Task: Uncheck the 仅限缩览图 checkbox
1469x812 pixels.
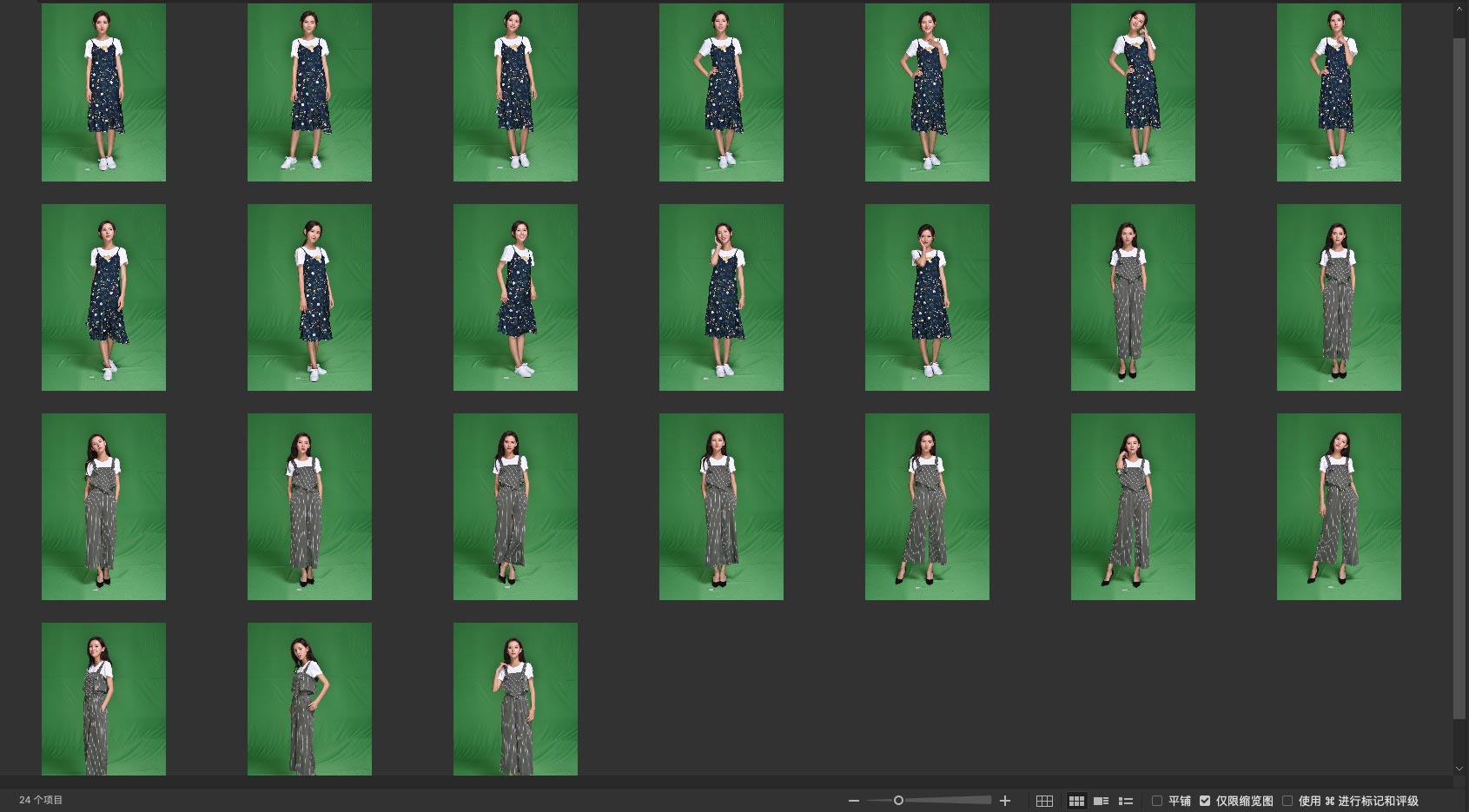Action: click(x=1205, y=801)
